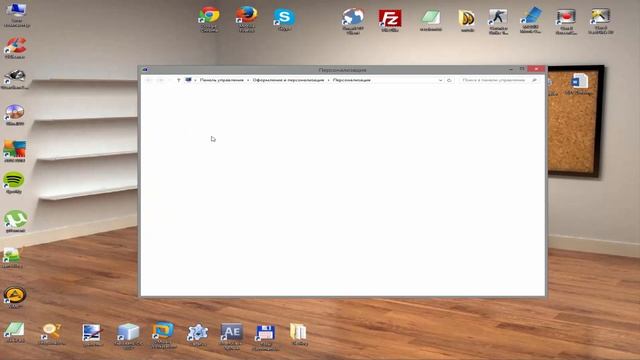This screenshot has height=360, width=640.
Task: Open the window system menu icon
Action: (145, 70)
